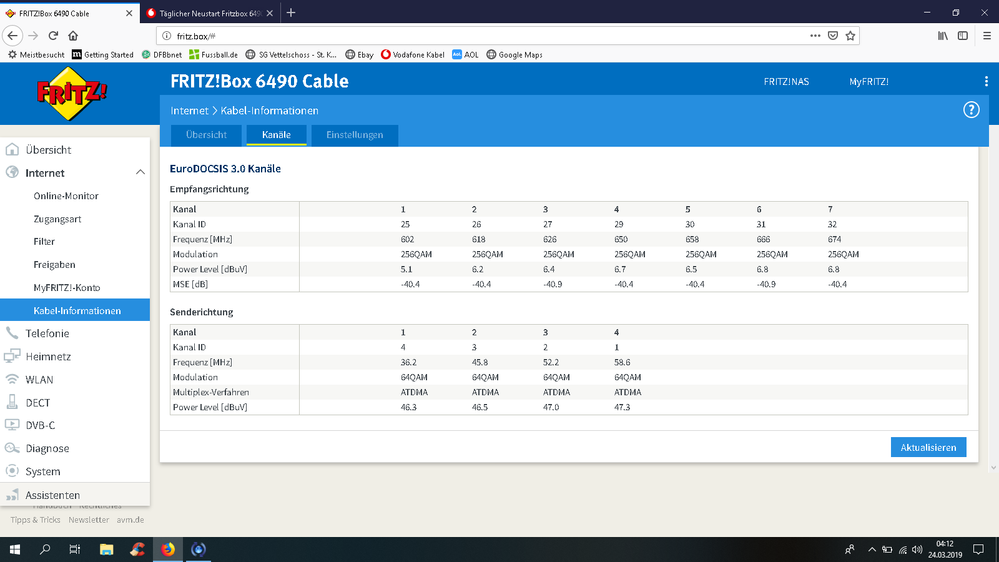This screenshot has width=999, height=562.
Task: Click the Assistenten icon in sidebar
Action: point(12,494)
